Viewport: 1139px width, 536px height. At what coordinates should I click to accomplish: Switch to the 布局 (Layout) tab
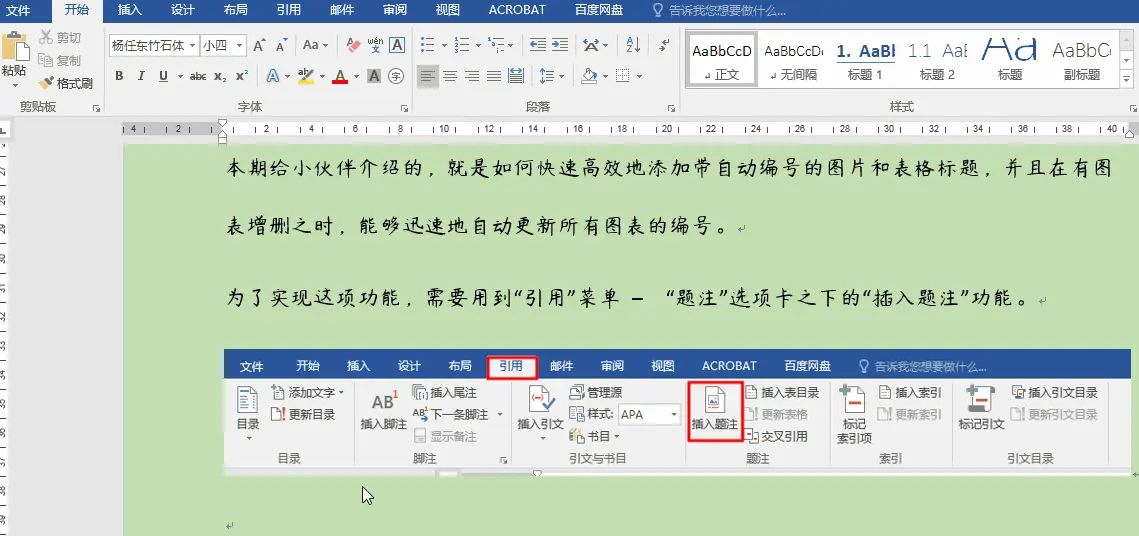coord(235,10)
